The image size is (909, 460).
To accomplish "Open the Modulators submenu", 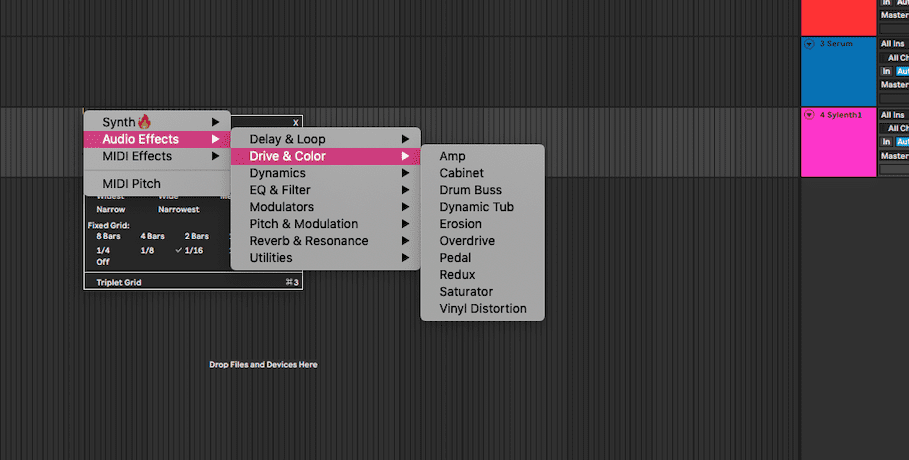I will pos(325,207).
